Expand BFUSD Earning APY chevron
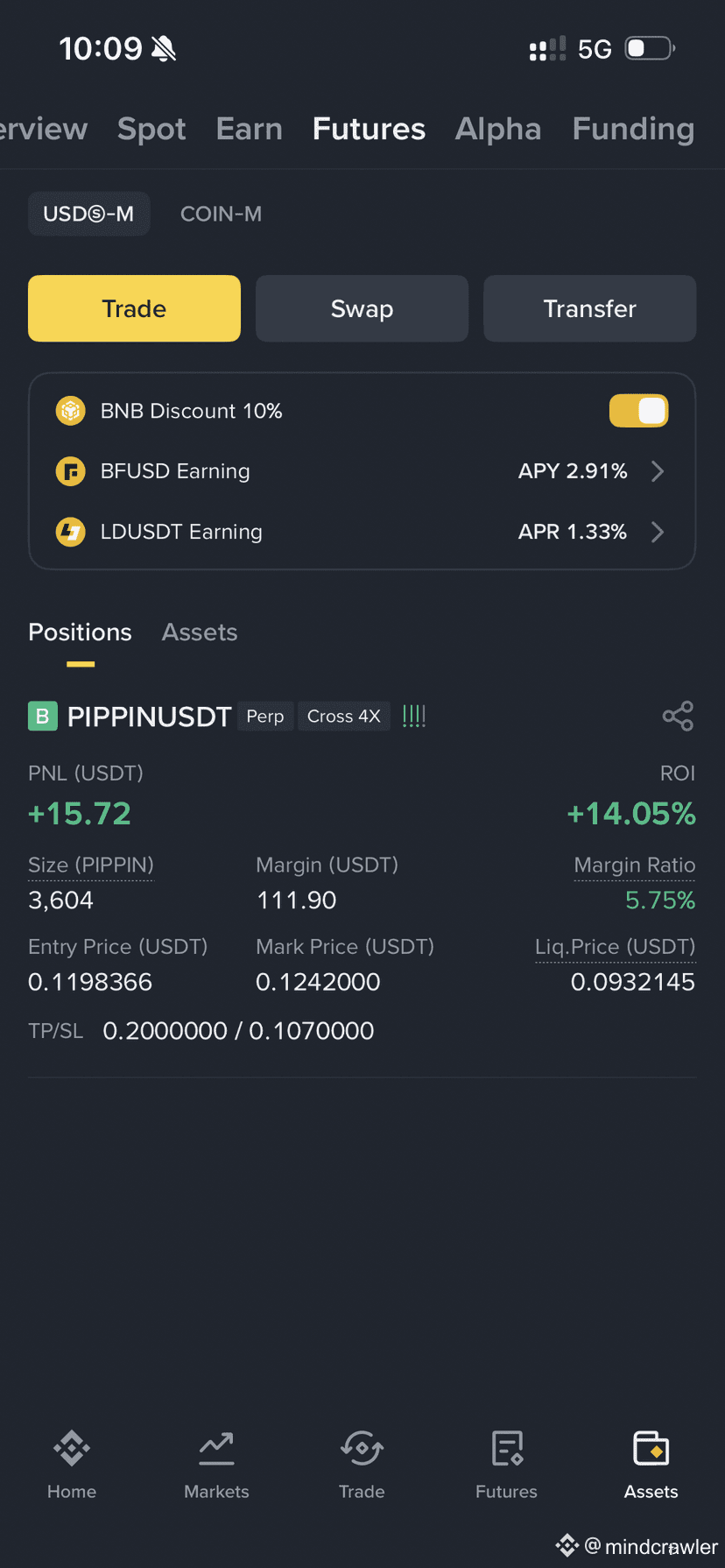 coord(658,471)
